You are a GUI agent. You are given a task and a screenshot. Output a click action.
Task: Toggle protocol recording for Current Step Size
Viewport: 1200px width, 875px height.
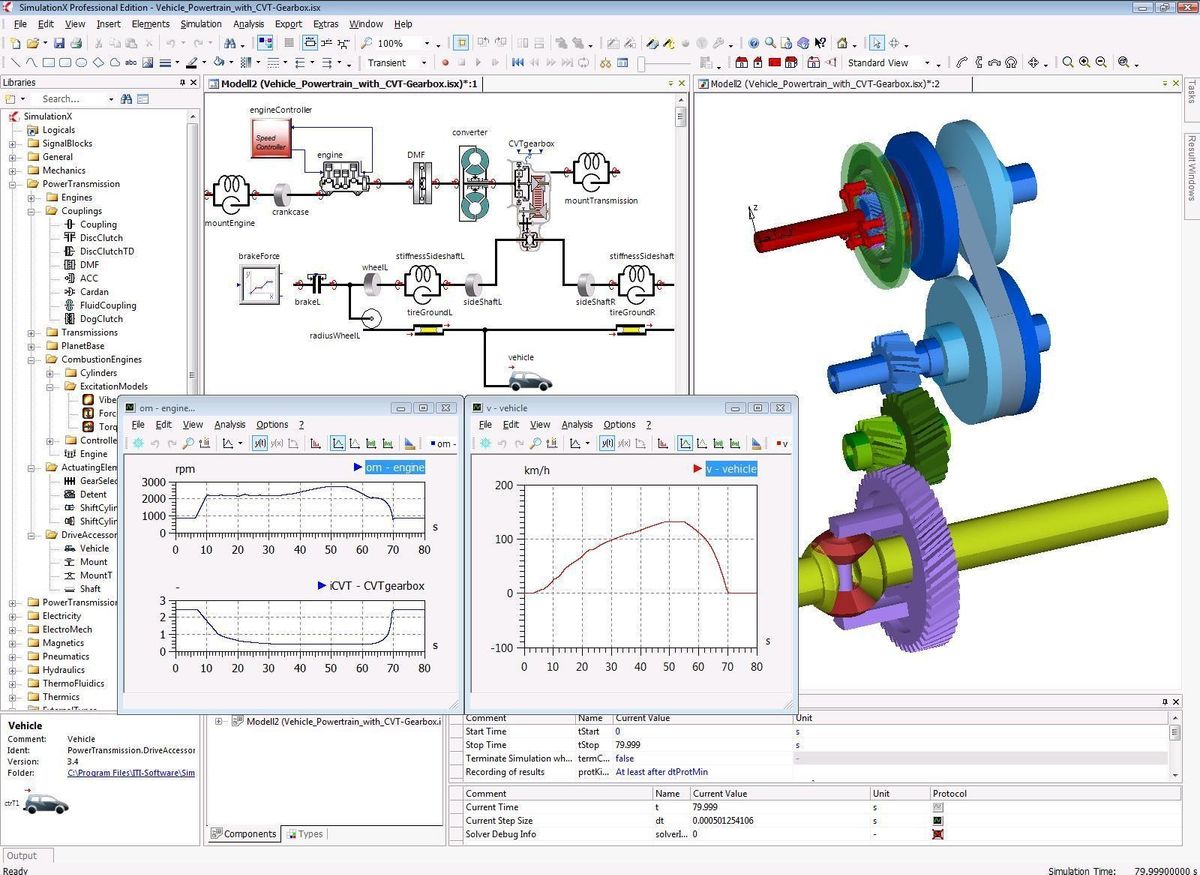tap(938, 821)
